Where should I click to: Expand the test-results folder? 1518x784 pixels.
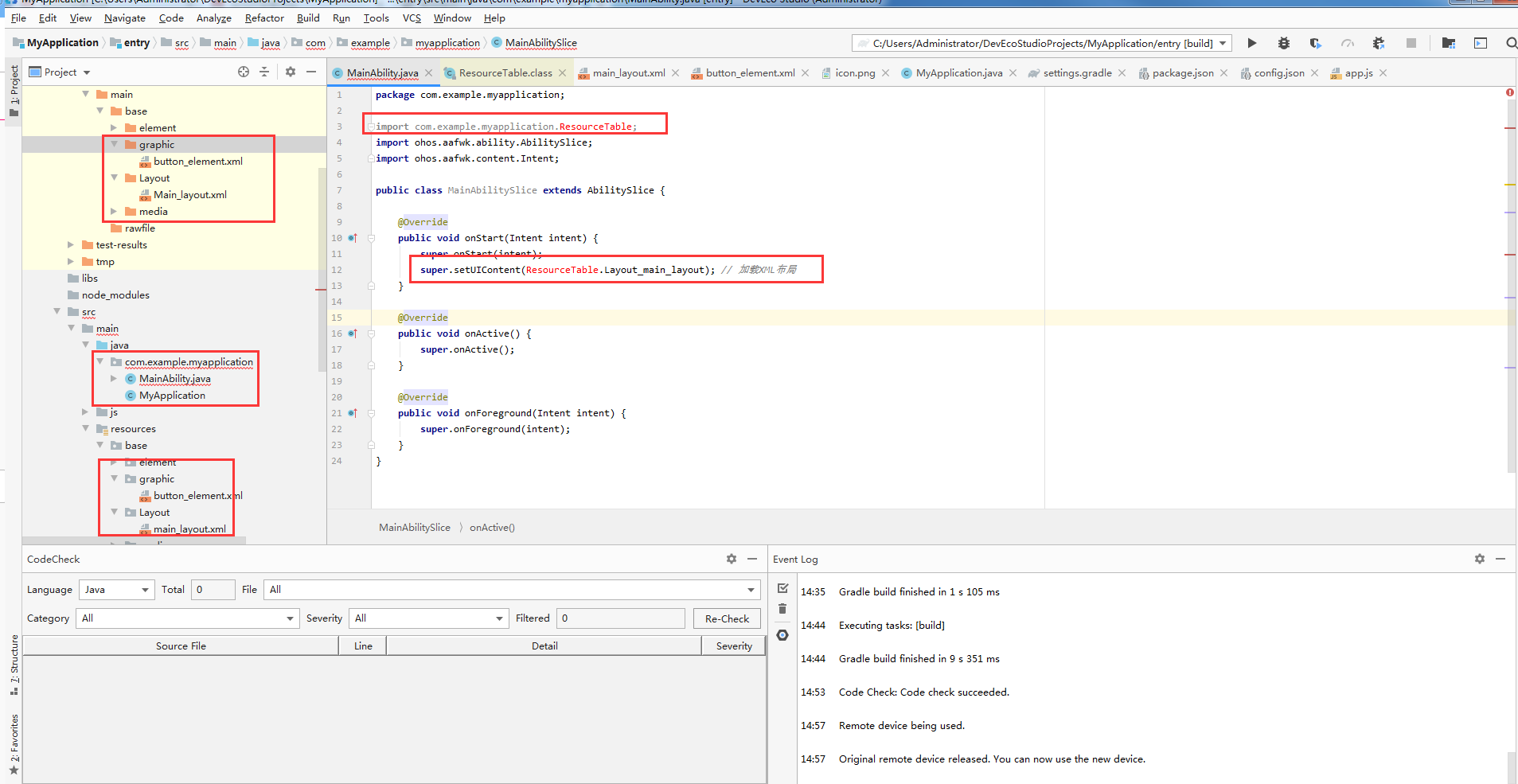click(x=71, y=244)
